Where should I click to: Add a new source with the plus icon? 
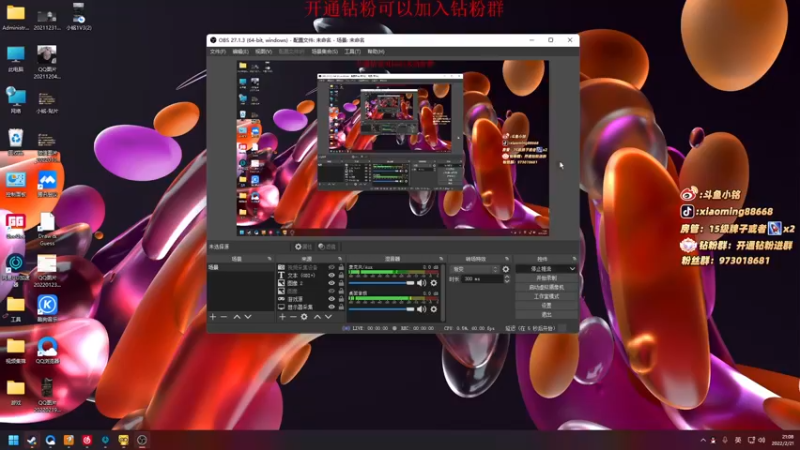coord(282,317)
